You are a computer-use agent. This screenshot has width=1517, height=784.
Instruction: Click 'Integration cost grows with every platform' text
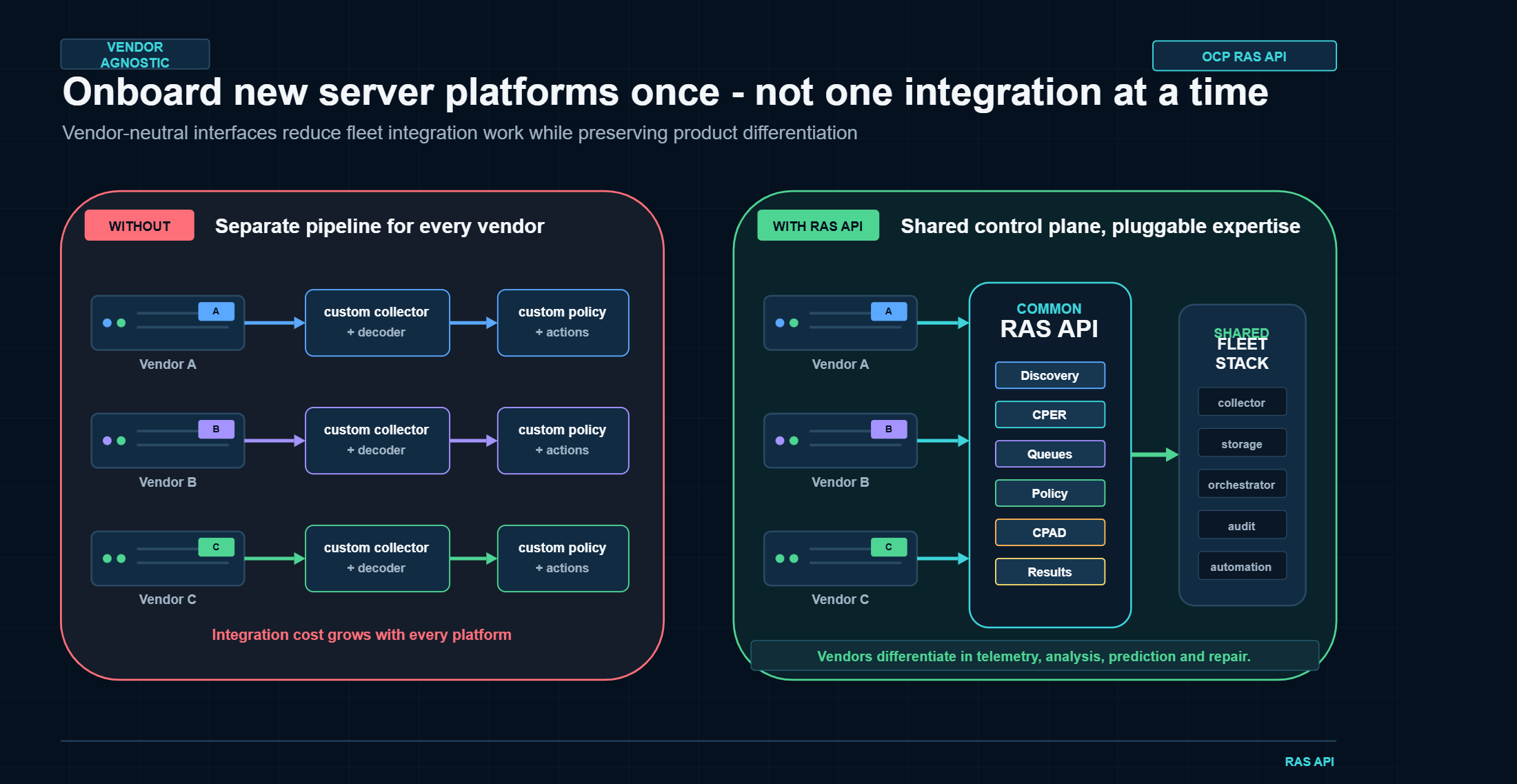coord(361,634)
